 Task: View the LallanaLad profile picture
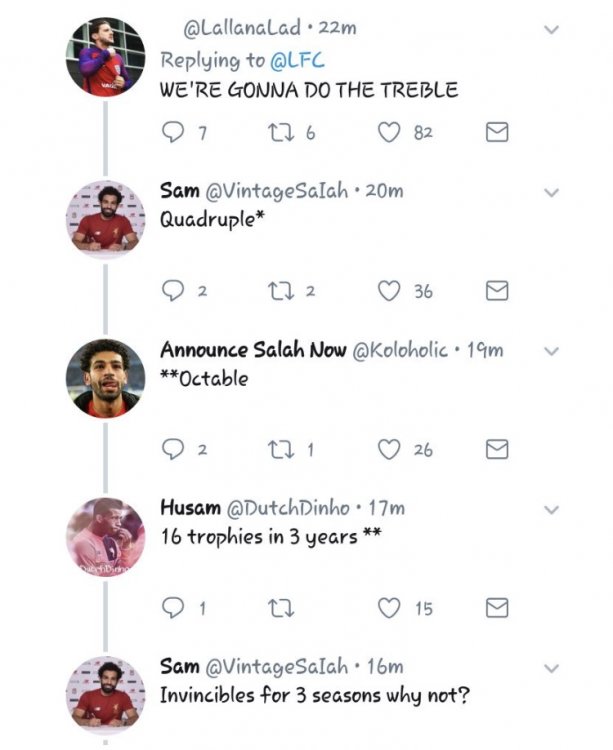pyautogui.click(x=105, y=57)
